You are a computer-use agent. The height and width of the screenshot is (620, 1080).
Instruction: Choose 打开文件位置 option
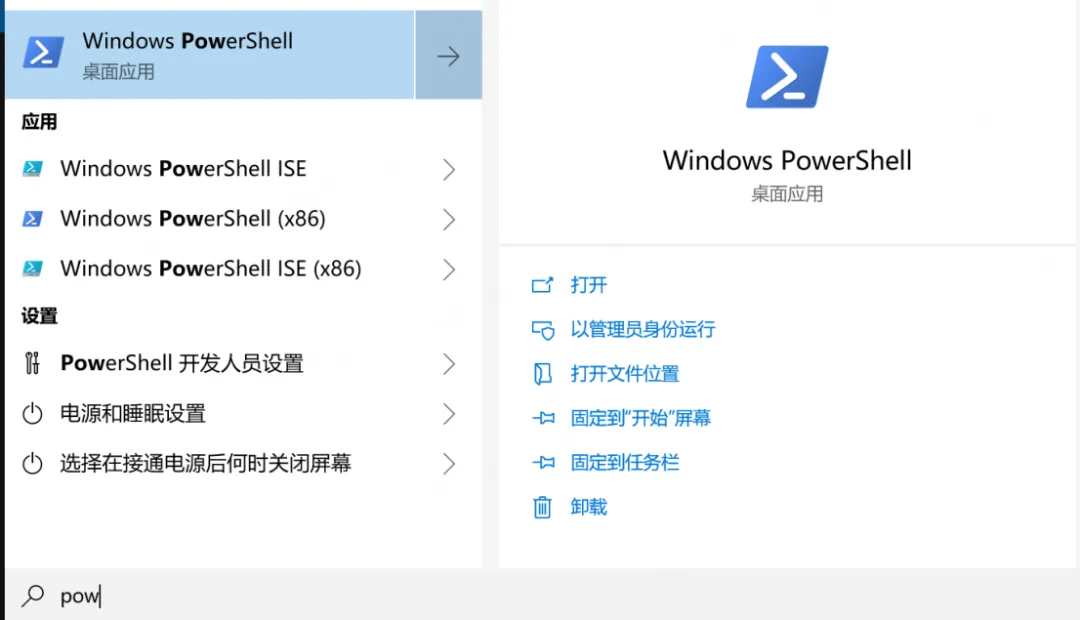[624, 374]
